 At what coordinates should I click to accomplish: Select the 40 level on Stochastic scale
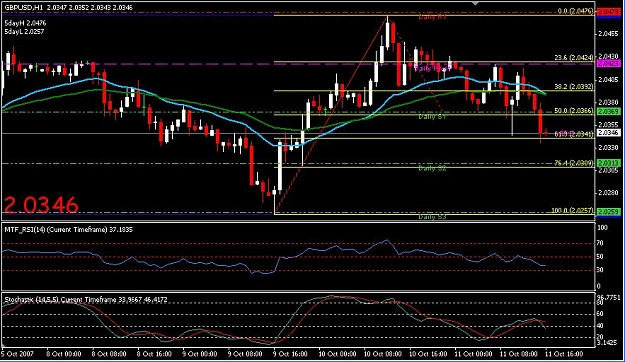click(600, 326)
